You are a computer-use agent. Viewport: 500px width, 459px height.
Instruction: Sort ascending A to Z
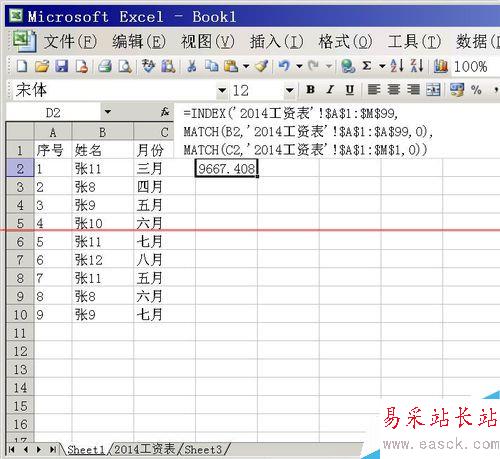point(397,66)
